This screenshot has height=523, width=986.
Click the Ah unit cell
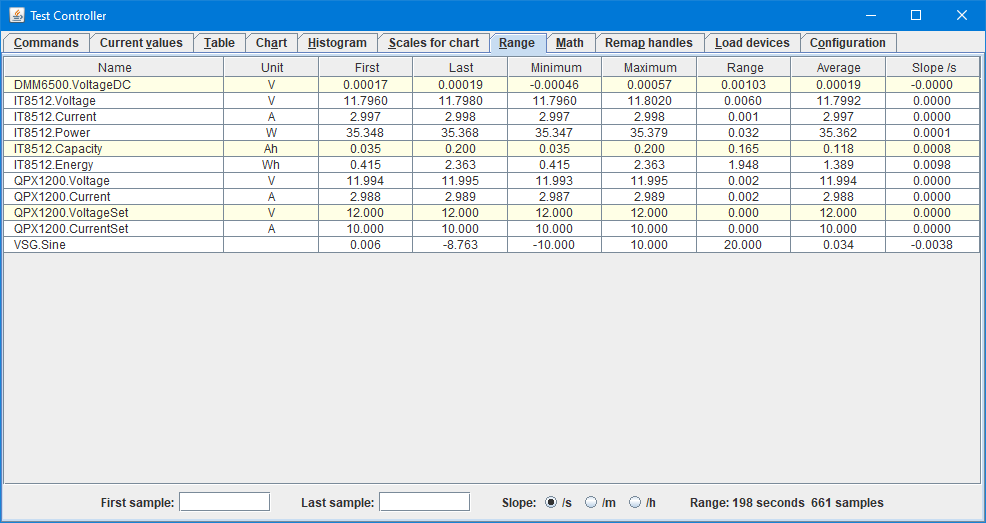tap(271, 149)
